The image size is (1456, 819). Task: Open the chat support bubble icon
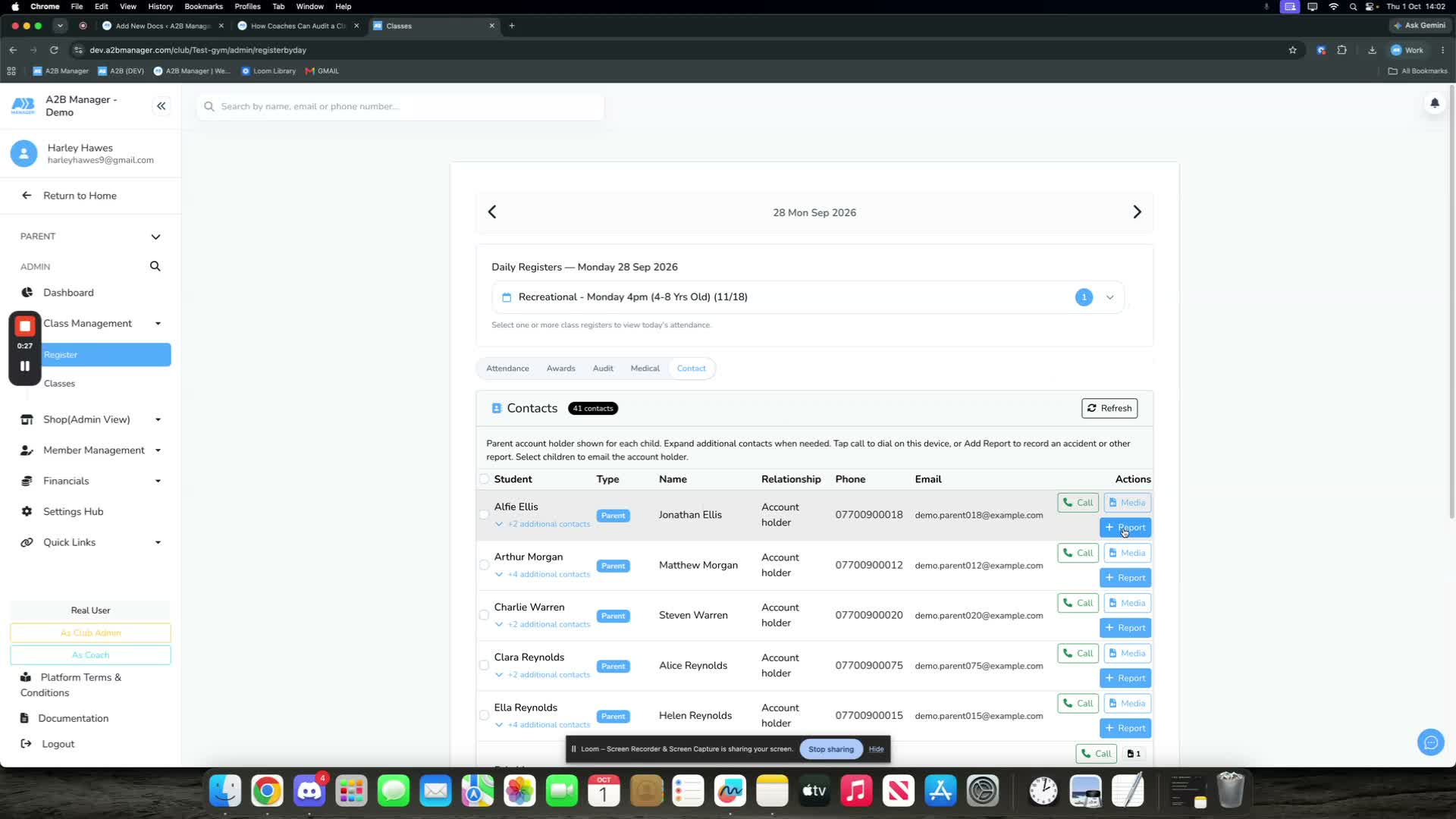pos(1430,742)
